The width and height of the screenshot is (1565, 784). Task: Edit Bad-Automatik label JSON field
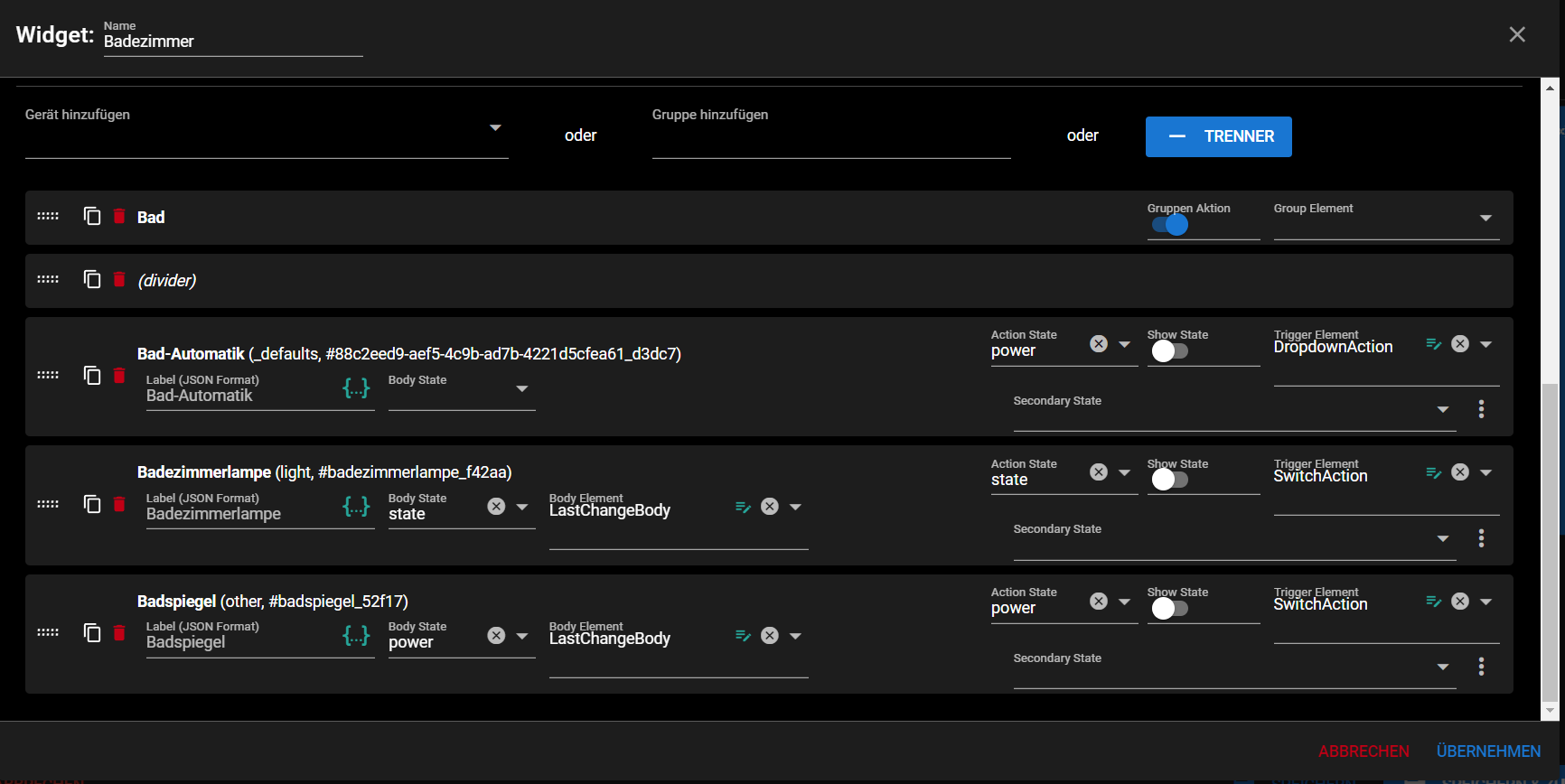point(242,396)
